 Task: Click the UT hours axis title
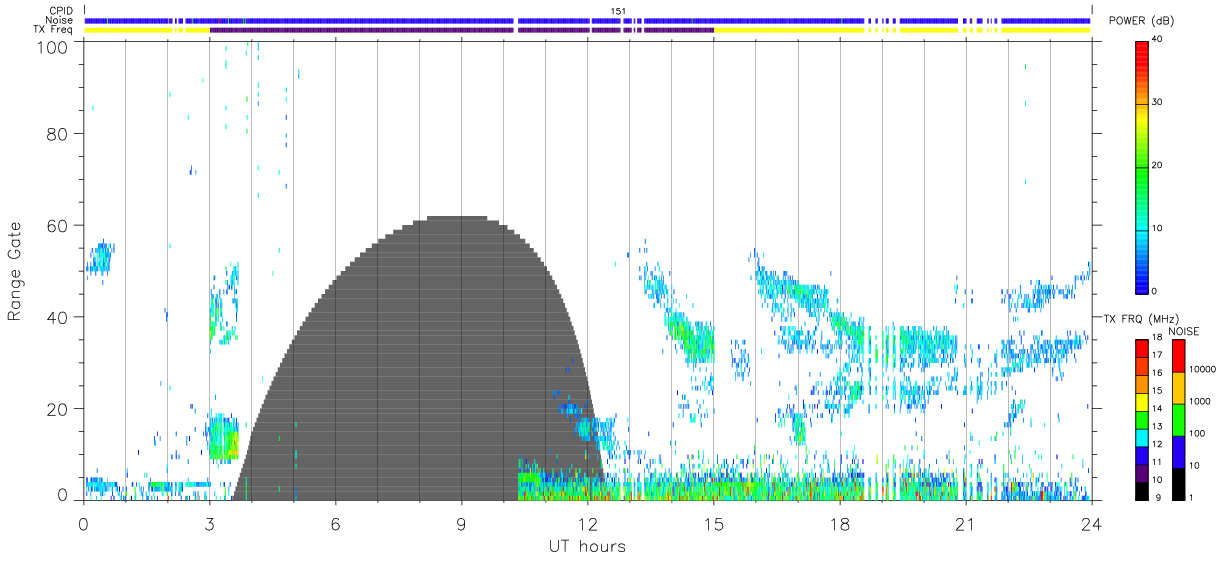pyautogui.click(x=587, y=546)
